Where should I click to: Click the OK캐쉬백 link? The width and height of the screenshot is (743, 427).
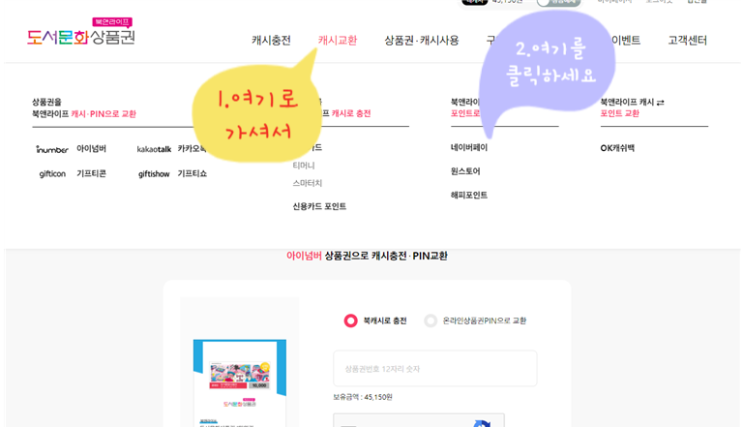click(617, 148)
